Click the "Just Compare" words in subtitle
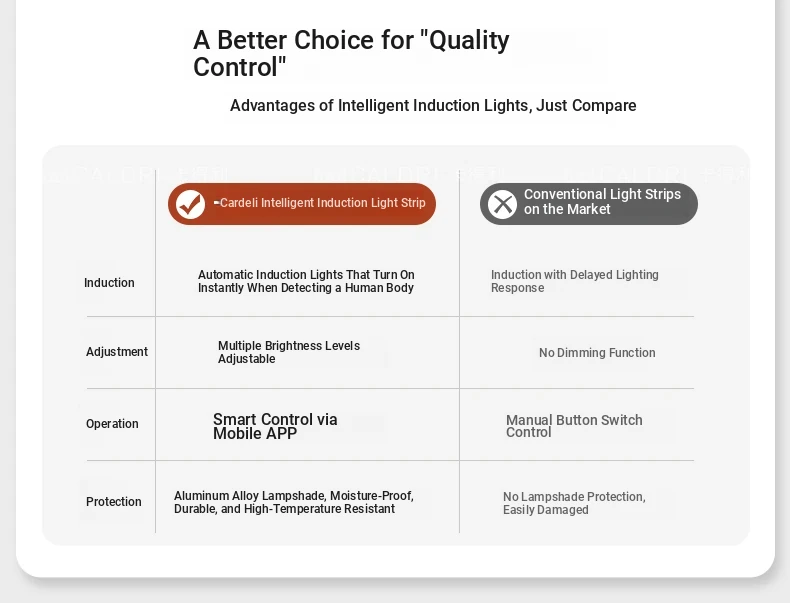790x603 pixels. tap(586, 105)
